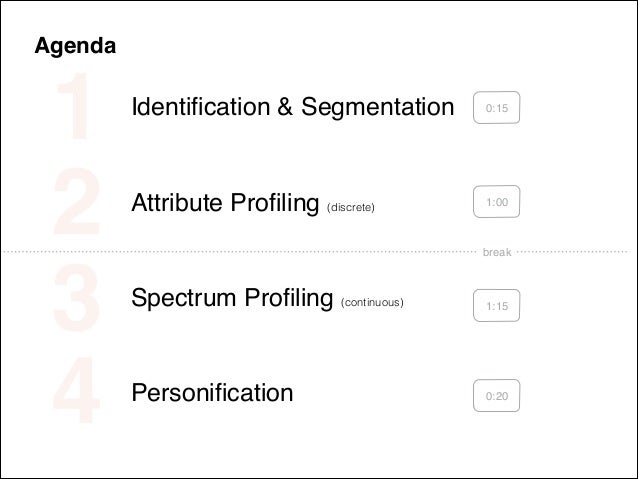Click the large number 3
This screenshot has width=638, height=479.
click(x=73, y=297)
